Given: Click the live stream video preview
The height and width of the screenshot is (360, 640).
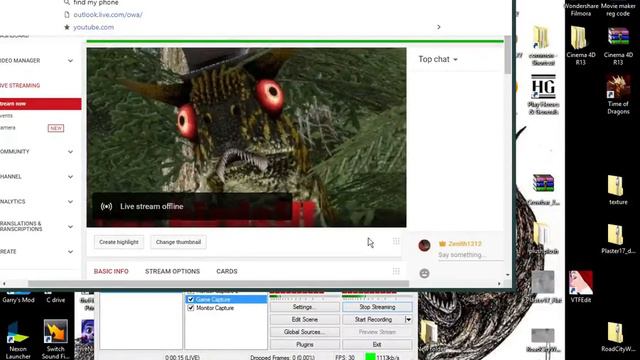Looking at the screenshot, I should click(246, 138).
